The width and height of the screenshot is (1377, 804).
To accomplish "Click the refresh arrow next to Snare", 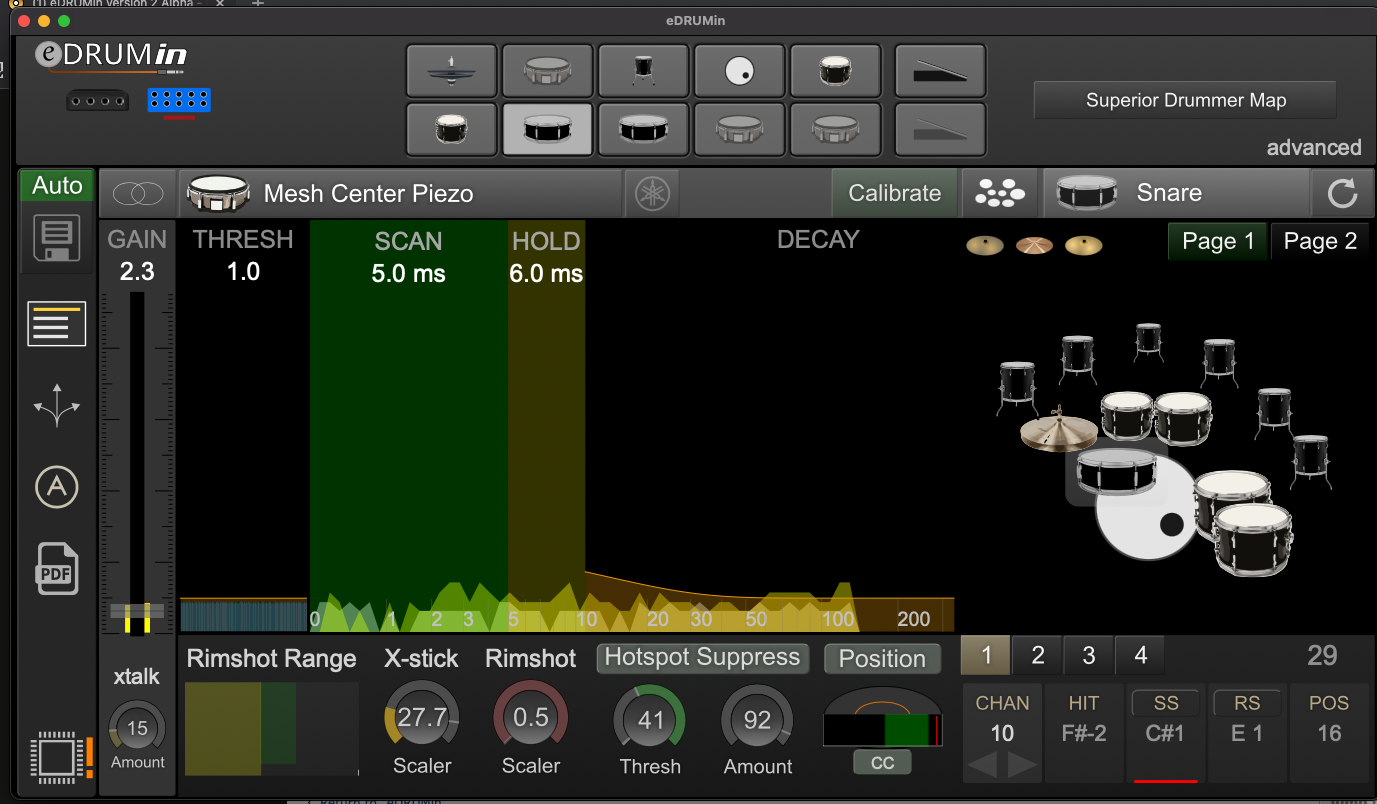I will coord(1342,193).
